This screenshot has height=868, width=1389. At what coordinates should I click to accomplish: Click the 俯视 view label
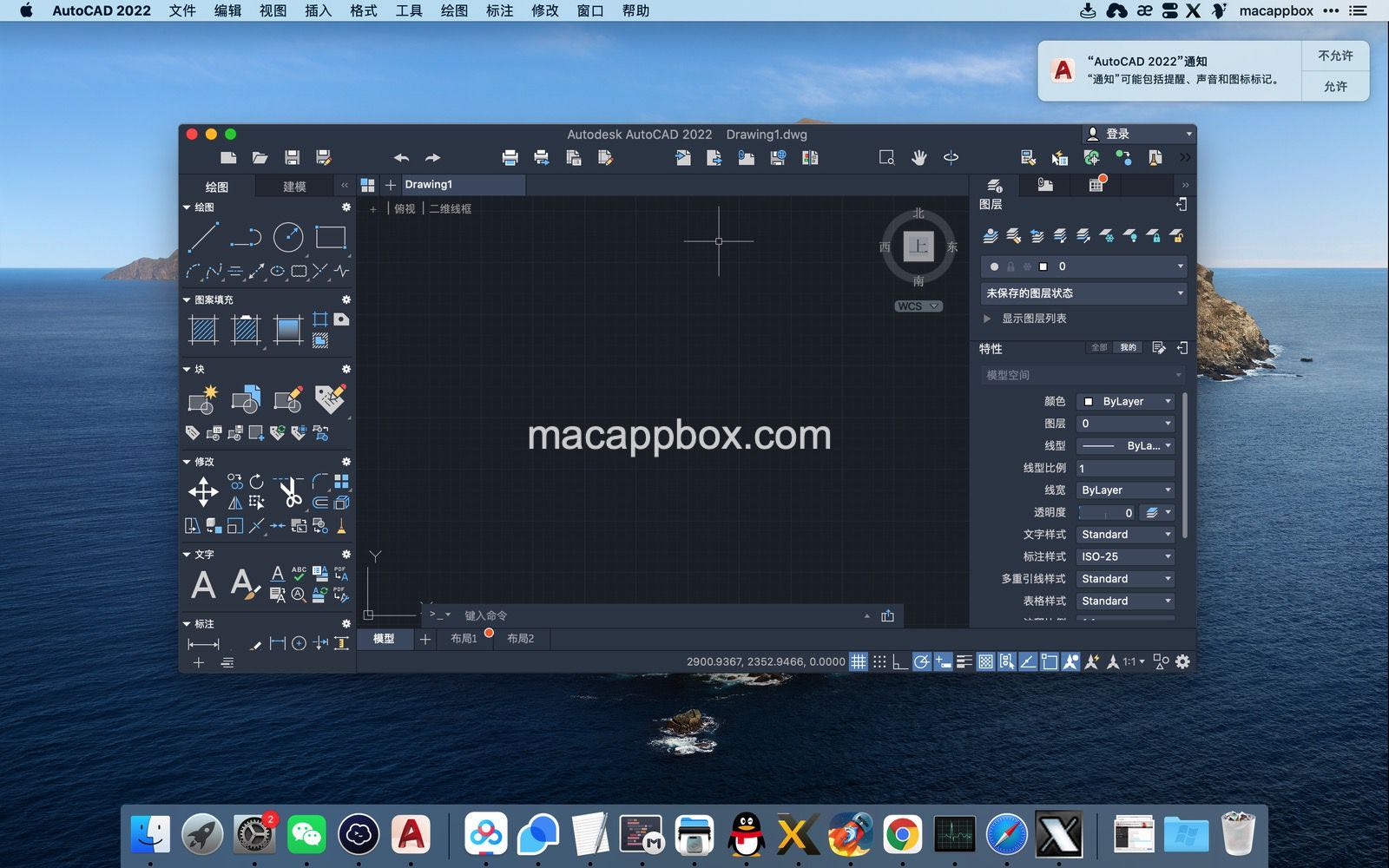pos(405,209)
